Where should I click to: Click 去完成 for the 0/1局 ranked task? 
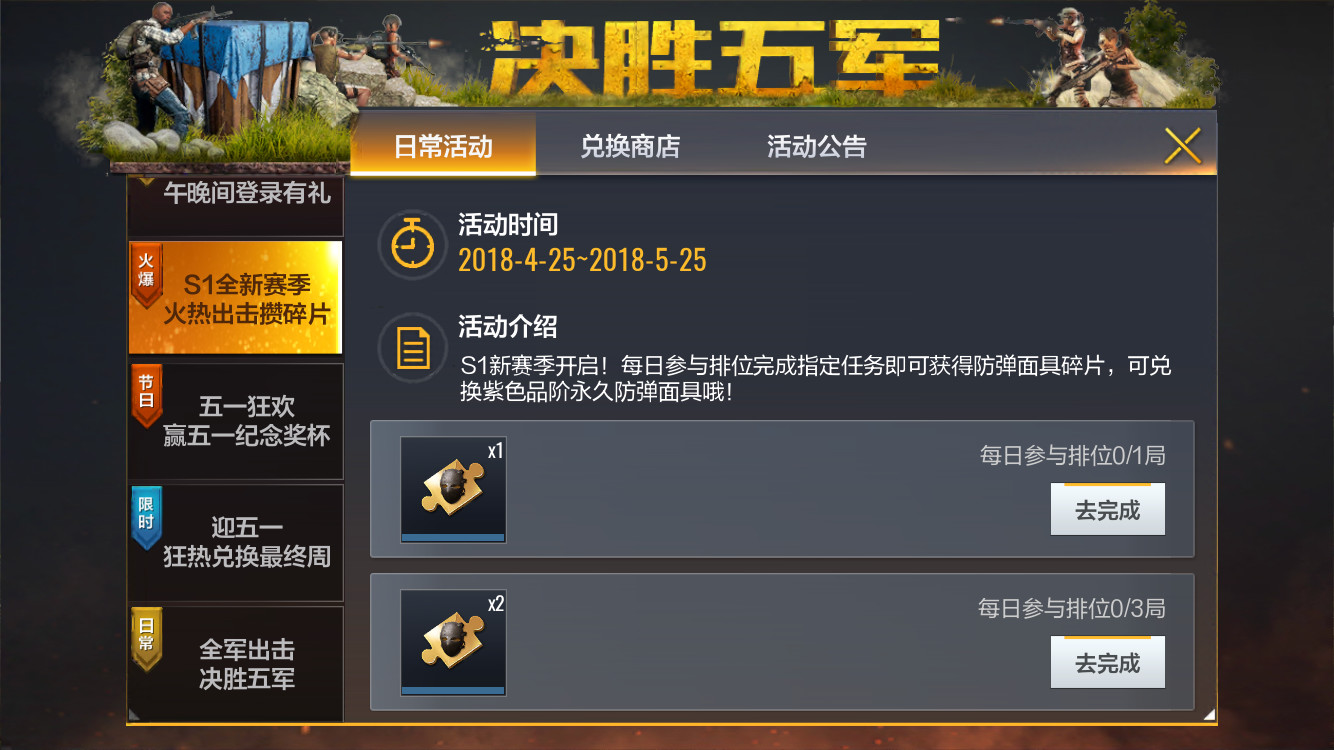pos(1107,510)
